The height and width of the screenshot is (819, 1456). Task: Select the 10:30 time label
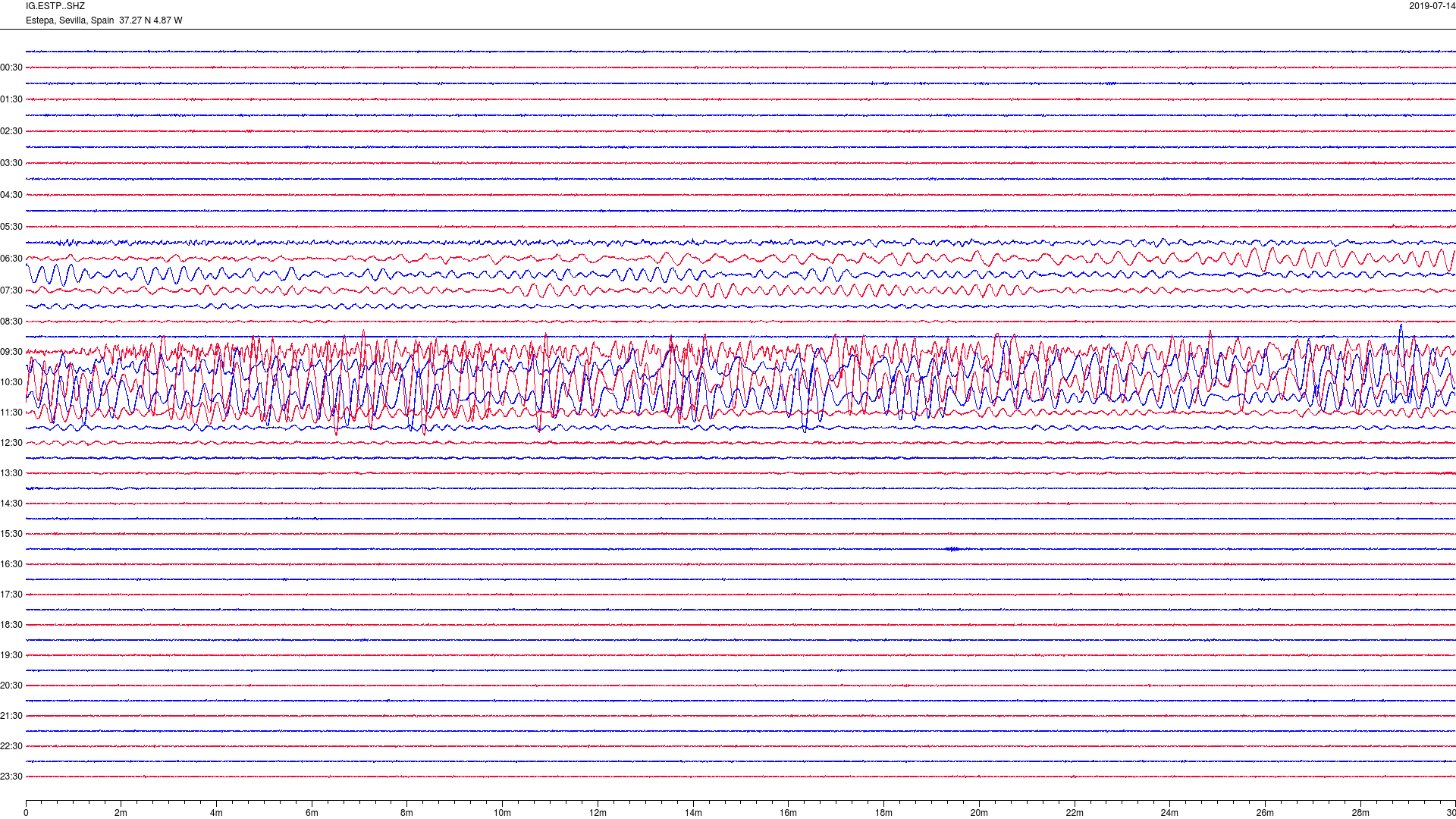coord(11,382)
